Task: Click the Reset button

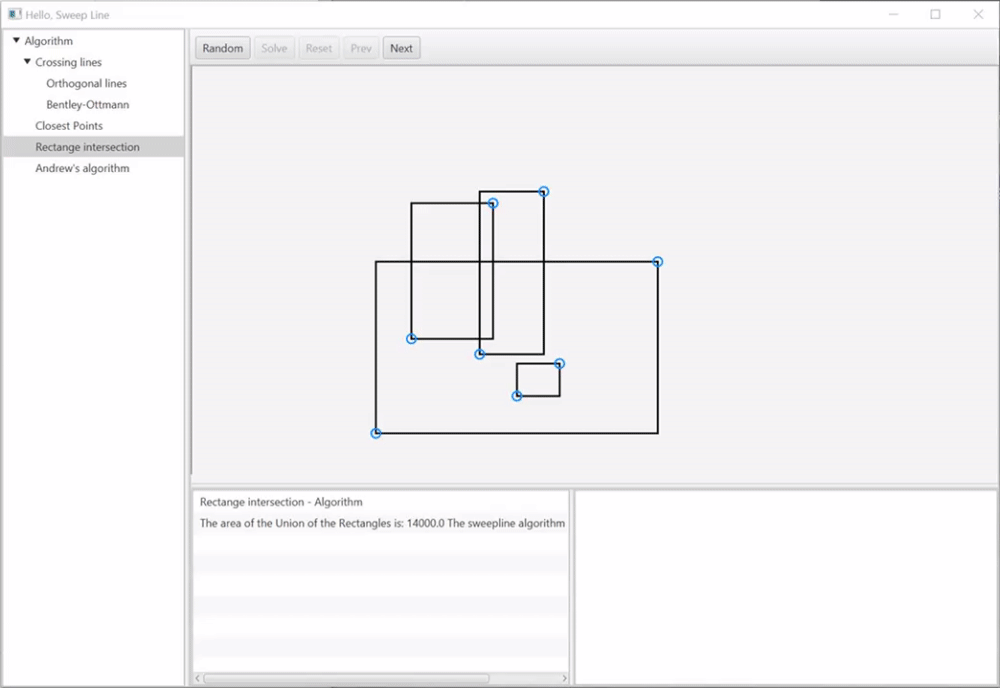Action: (318, 47)
